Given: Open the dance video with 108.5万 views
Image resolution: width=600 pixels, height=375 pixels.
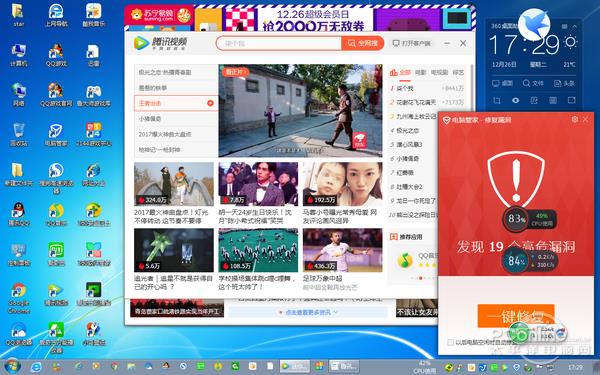Looking at the screenshot, I should click(x=258, y=250).
